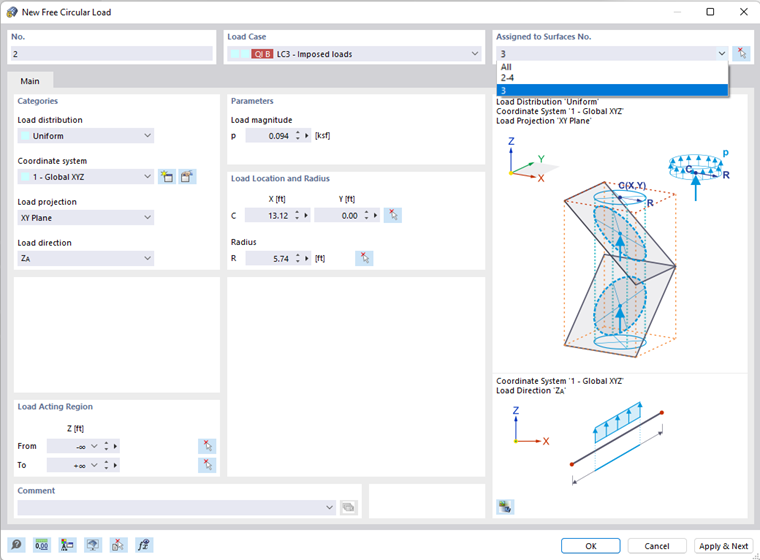Pick To Z value graphically
Image resolution: width=760 pixels, height=560 pixels.
click(207, 465)
